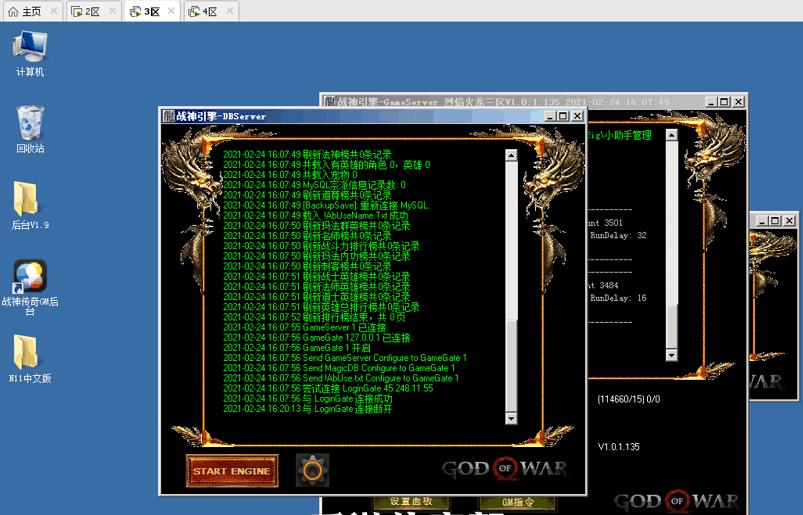This screenshot has width=803, height=515.
Task: Open GM指令 in the GameServer window
Action: (518, 503)
